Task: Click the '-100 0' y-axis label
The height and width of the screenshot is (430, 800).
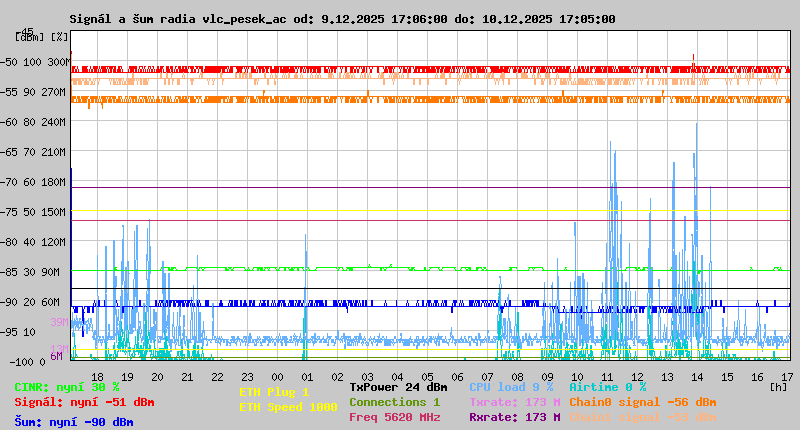Action: (x=27, y=362)
